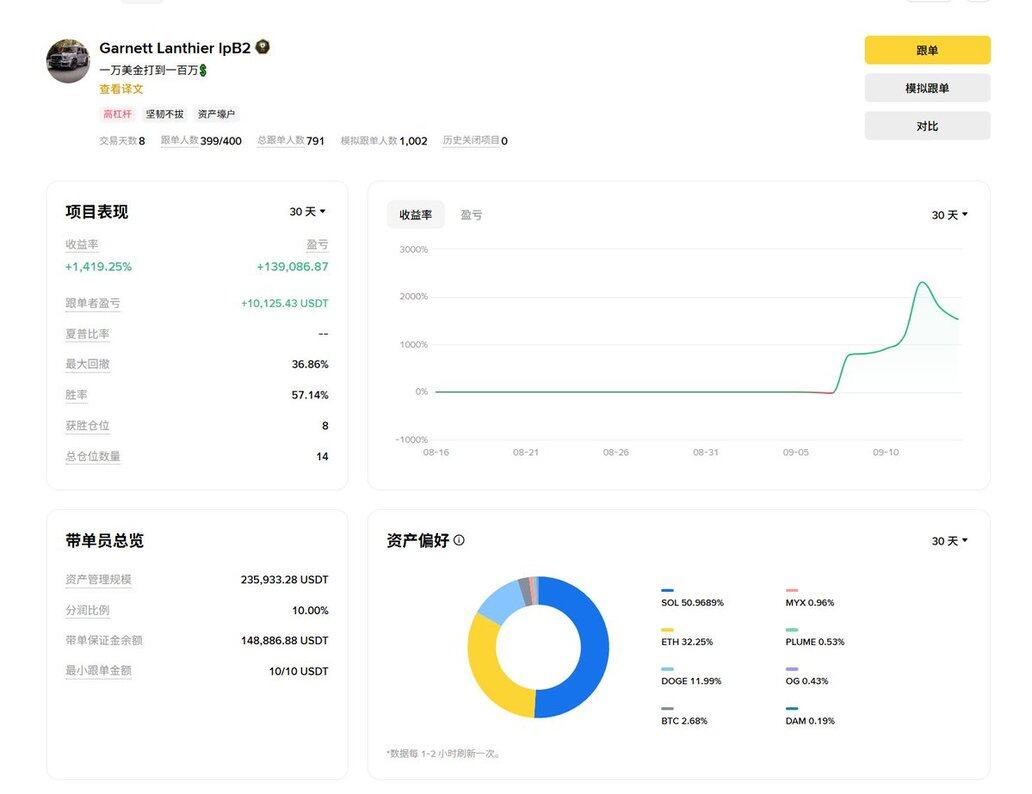Click the 最大回撤 label
The image size is (1032, 794).
point(88,364)
